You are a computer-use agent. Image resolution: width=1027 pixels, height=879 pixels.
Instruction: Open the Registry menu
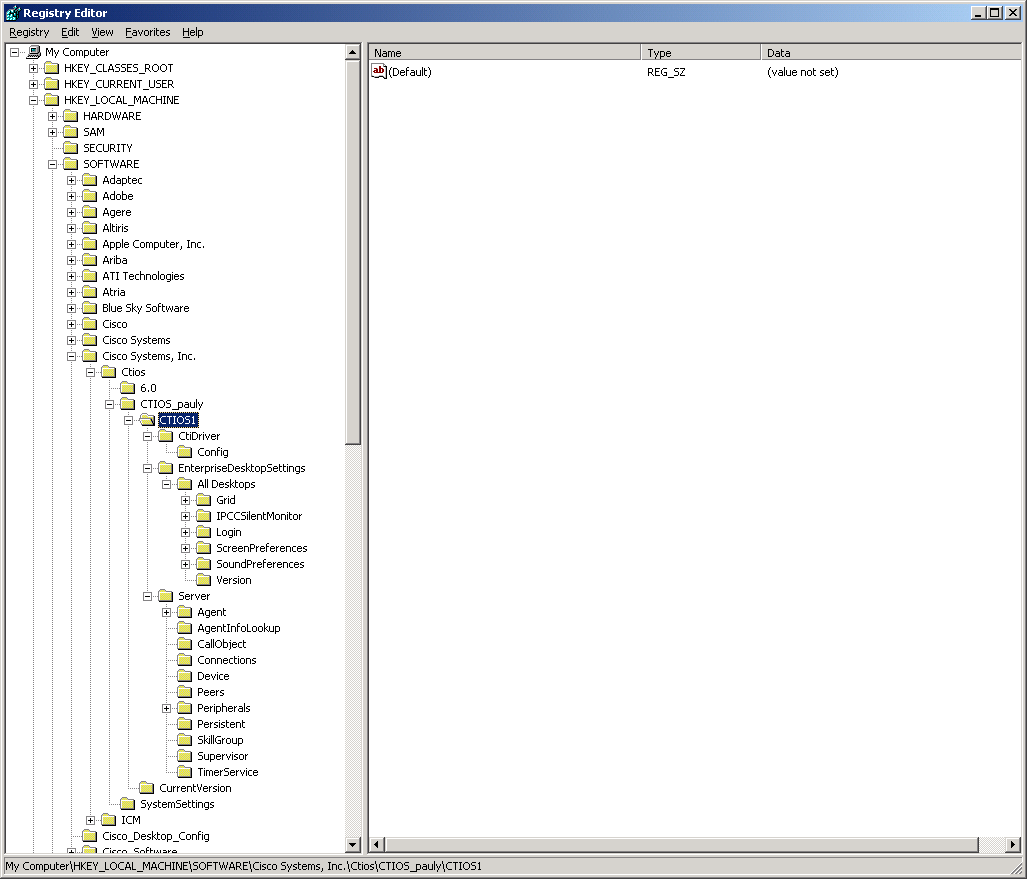pyautogui.click(x=29, y=32)
